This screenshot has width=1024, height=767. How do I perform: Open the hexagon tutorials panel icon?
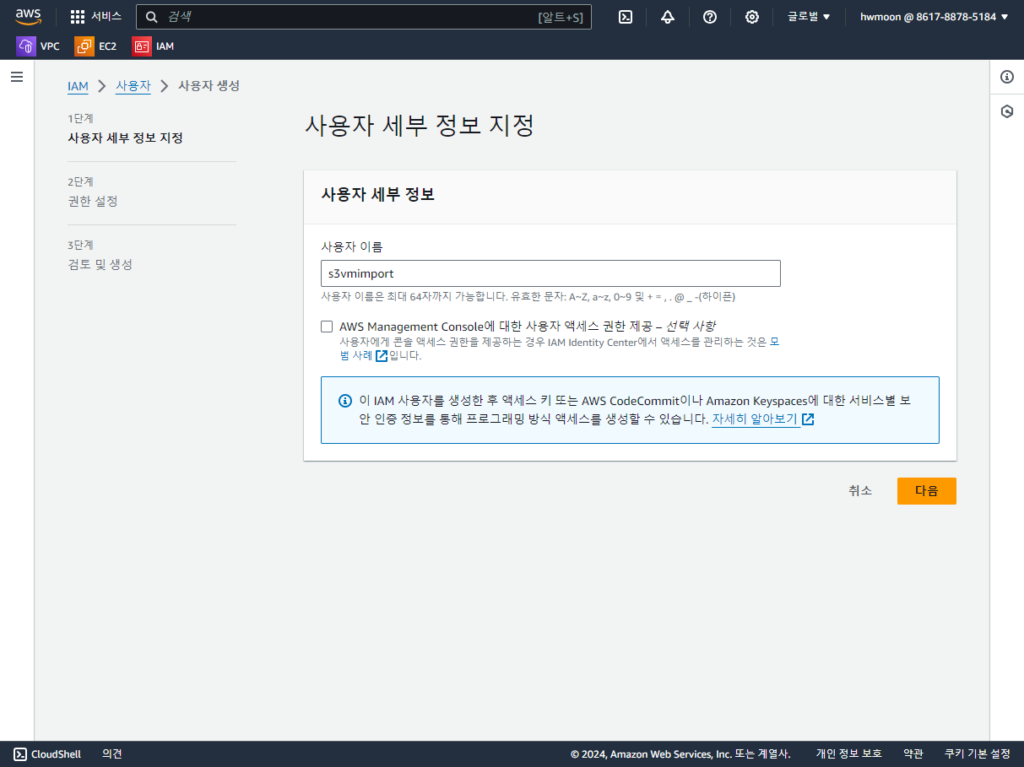[1007, 112]
